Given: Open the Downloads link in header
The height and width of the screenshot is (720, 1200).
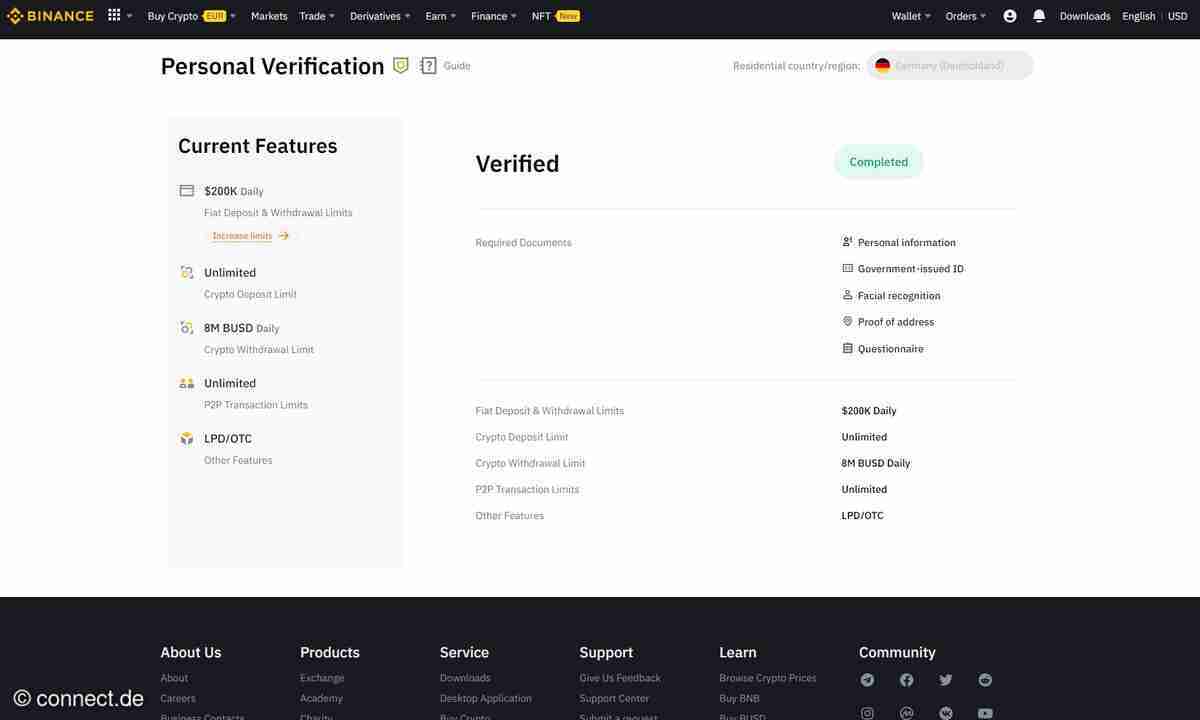Looking at the screenshot, I should pyautogui.click(x=1084, y=16).
